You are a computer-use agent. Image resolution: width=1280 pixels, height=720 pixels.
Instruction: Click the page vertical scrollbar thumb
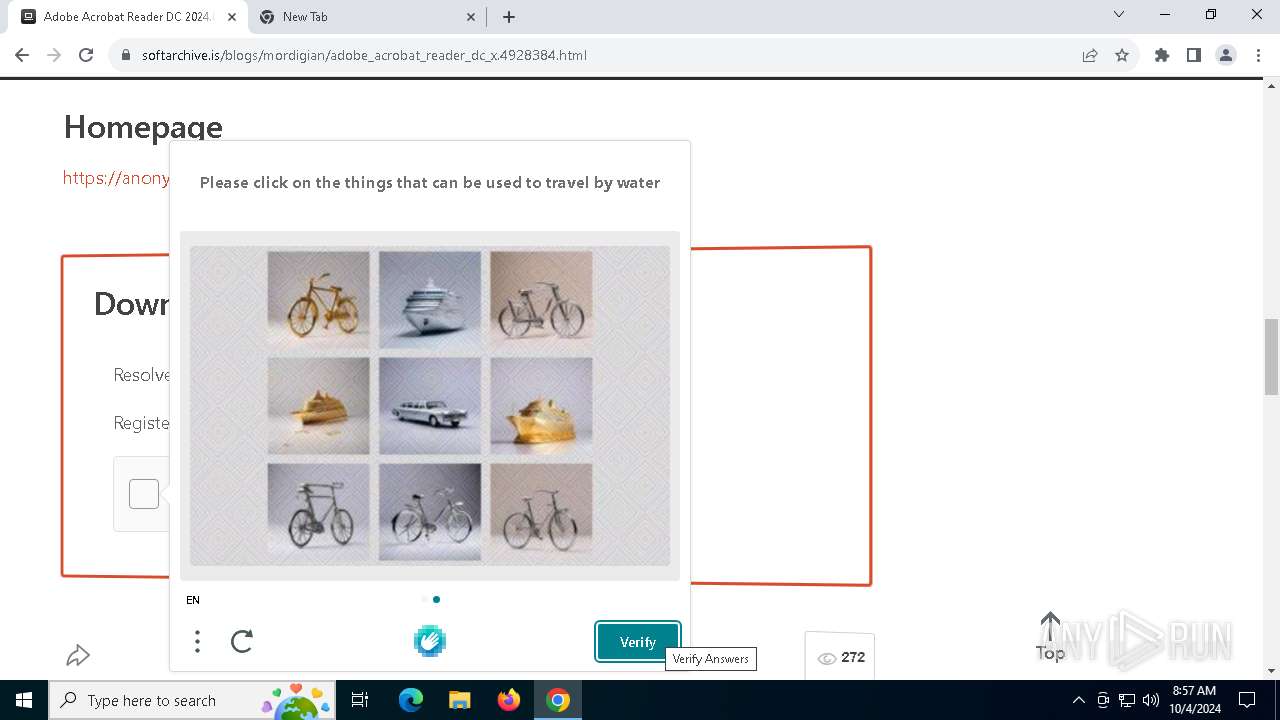point(1271,357)
